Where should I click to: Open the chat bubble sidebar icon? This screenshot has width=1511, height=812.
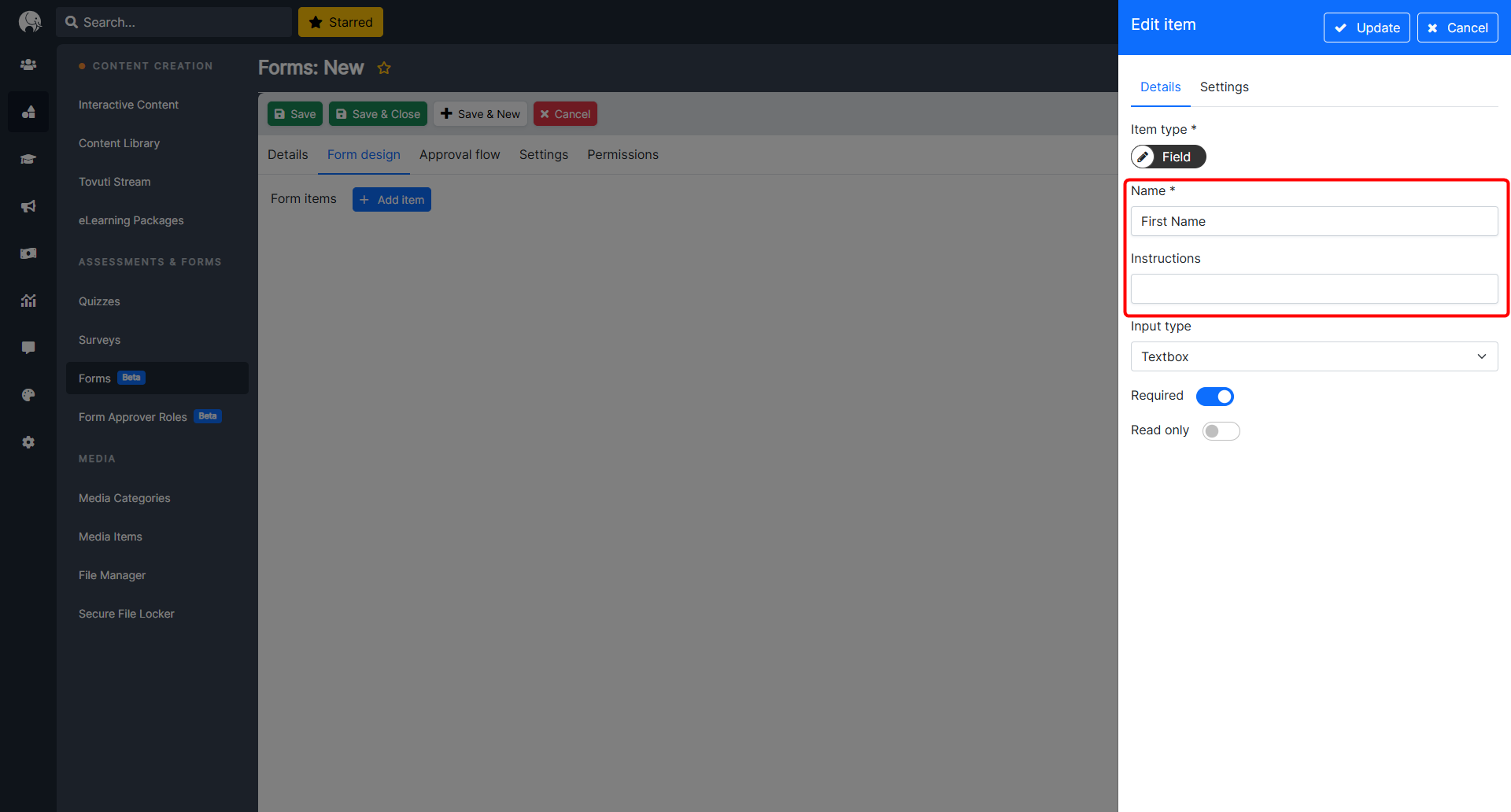click(28, 348)
